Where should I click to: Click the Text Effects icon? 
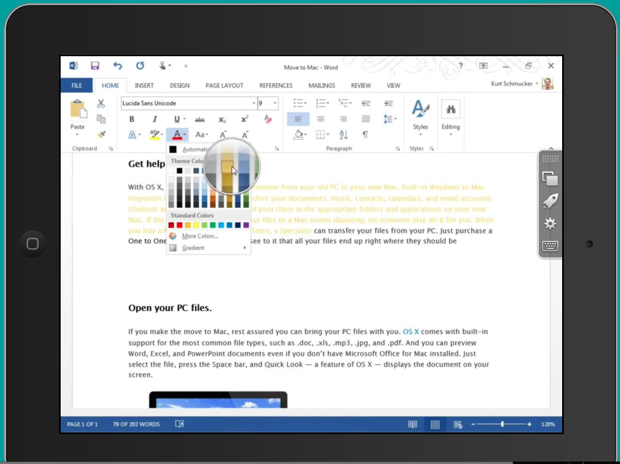(132, 135)
